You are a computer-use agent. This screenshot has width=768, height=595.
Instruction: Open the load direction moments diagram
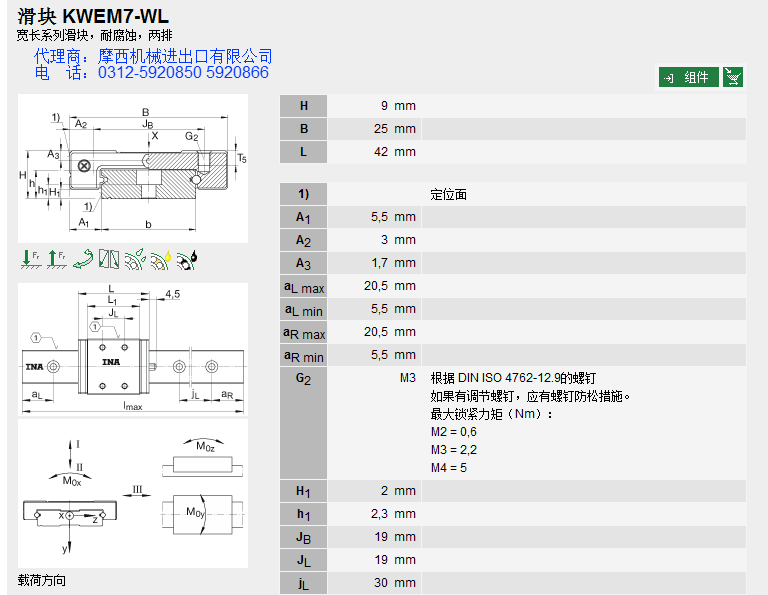click(x=133, y=494)
